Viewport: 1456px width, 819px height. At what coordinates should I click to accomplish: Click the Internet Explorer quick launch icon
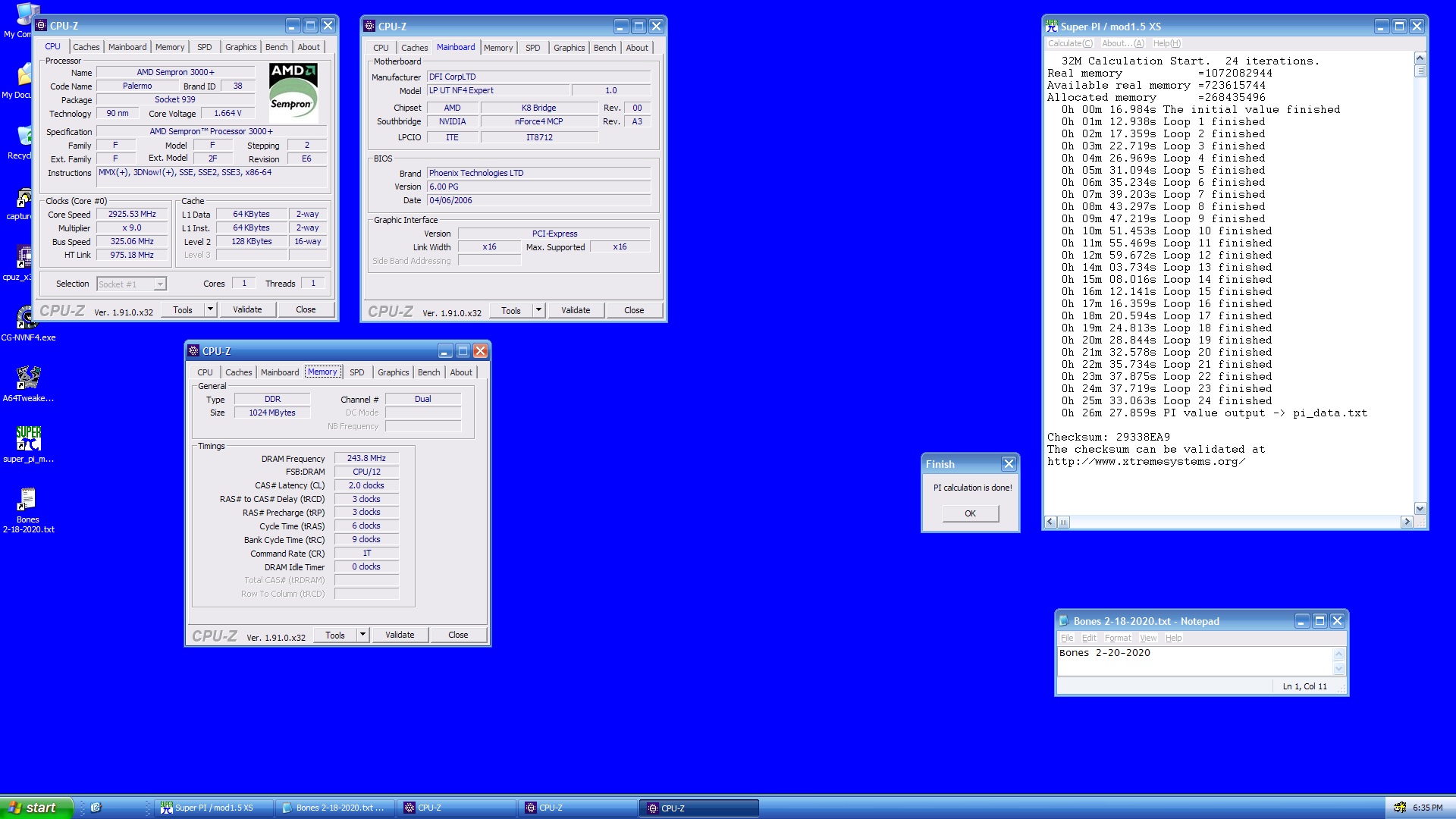pyautogui.click(x=96, y=808)
